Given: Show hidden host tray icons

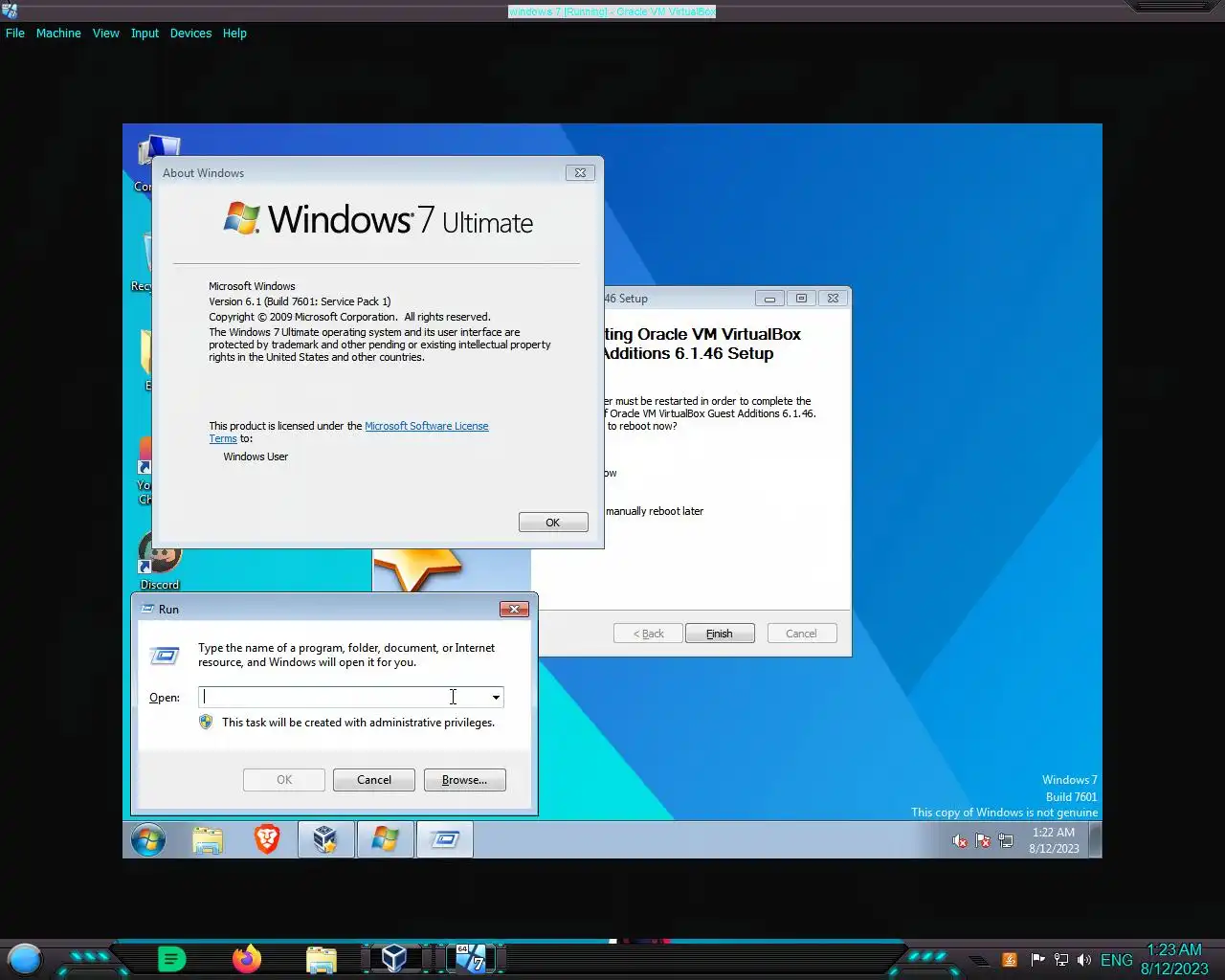Looking at the screenshot, I should click(978, 960).
